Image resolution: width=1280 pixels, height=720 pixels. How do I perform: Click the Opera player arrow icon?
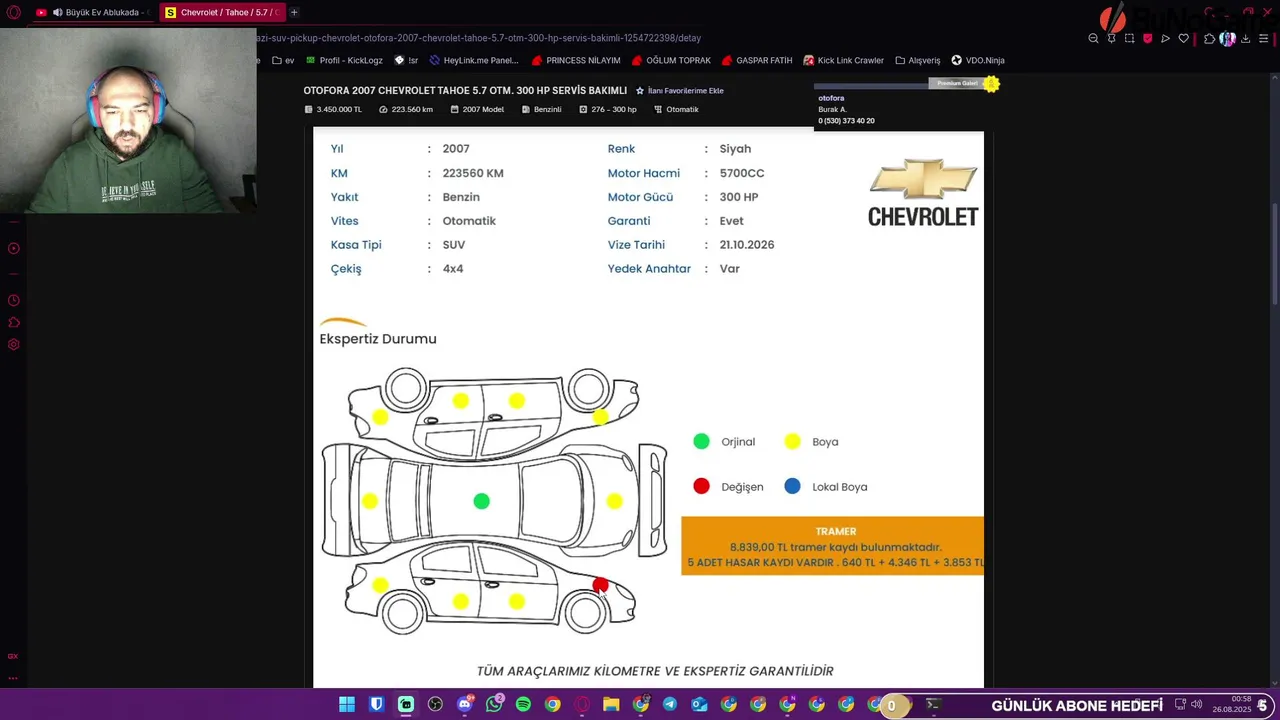[x=1165, y=38]
